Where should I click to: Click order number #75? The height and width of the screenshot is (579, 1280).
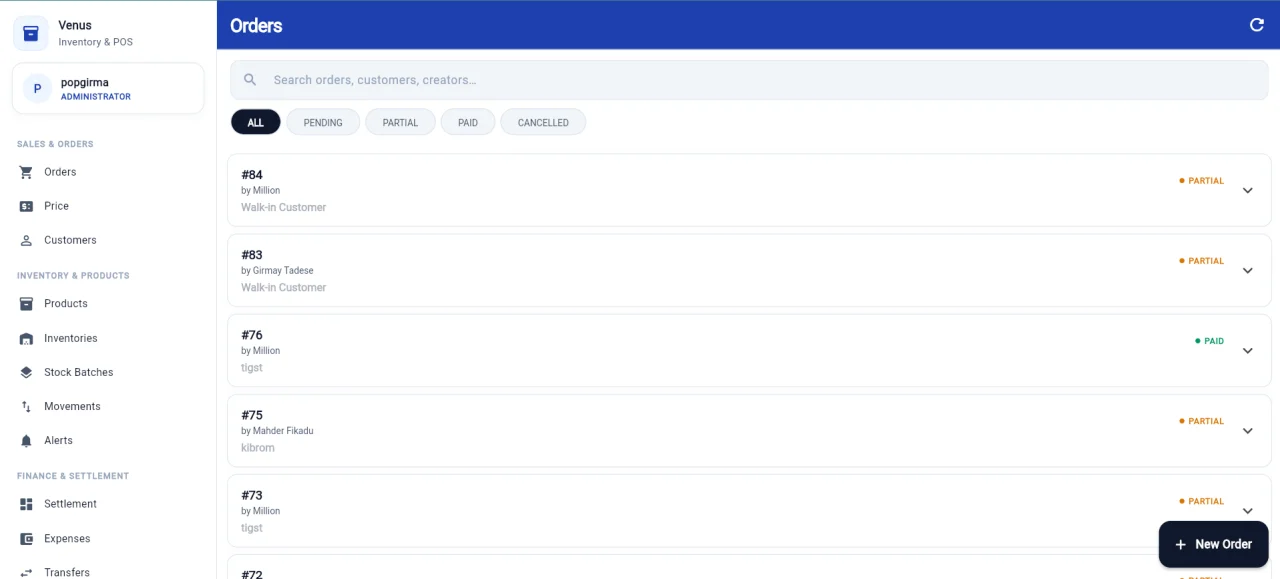252,415
